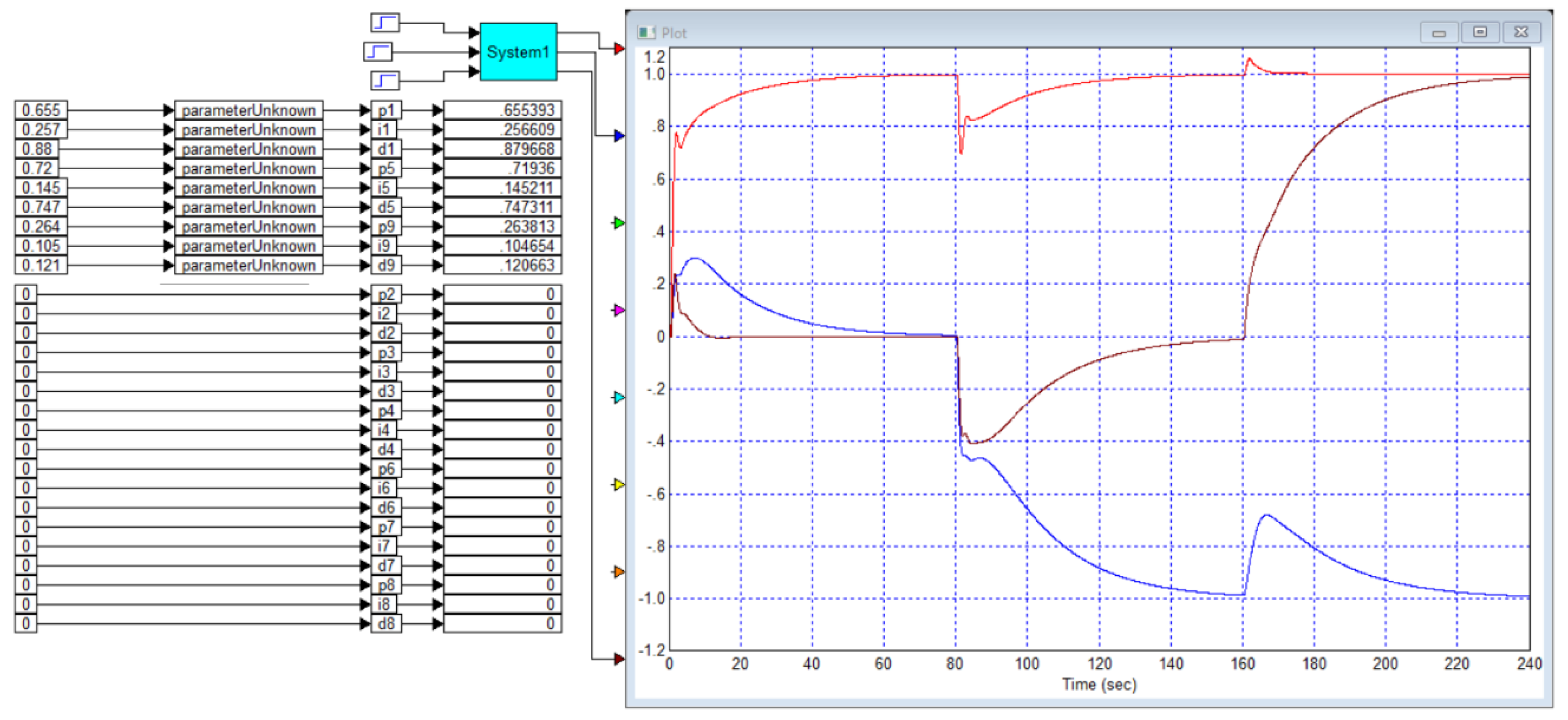This screenshot has height=720, width=1568.
Task: Click parameterUnknown block feeding p1
Action: coord(248,110)
